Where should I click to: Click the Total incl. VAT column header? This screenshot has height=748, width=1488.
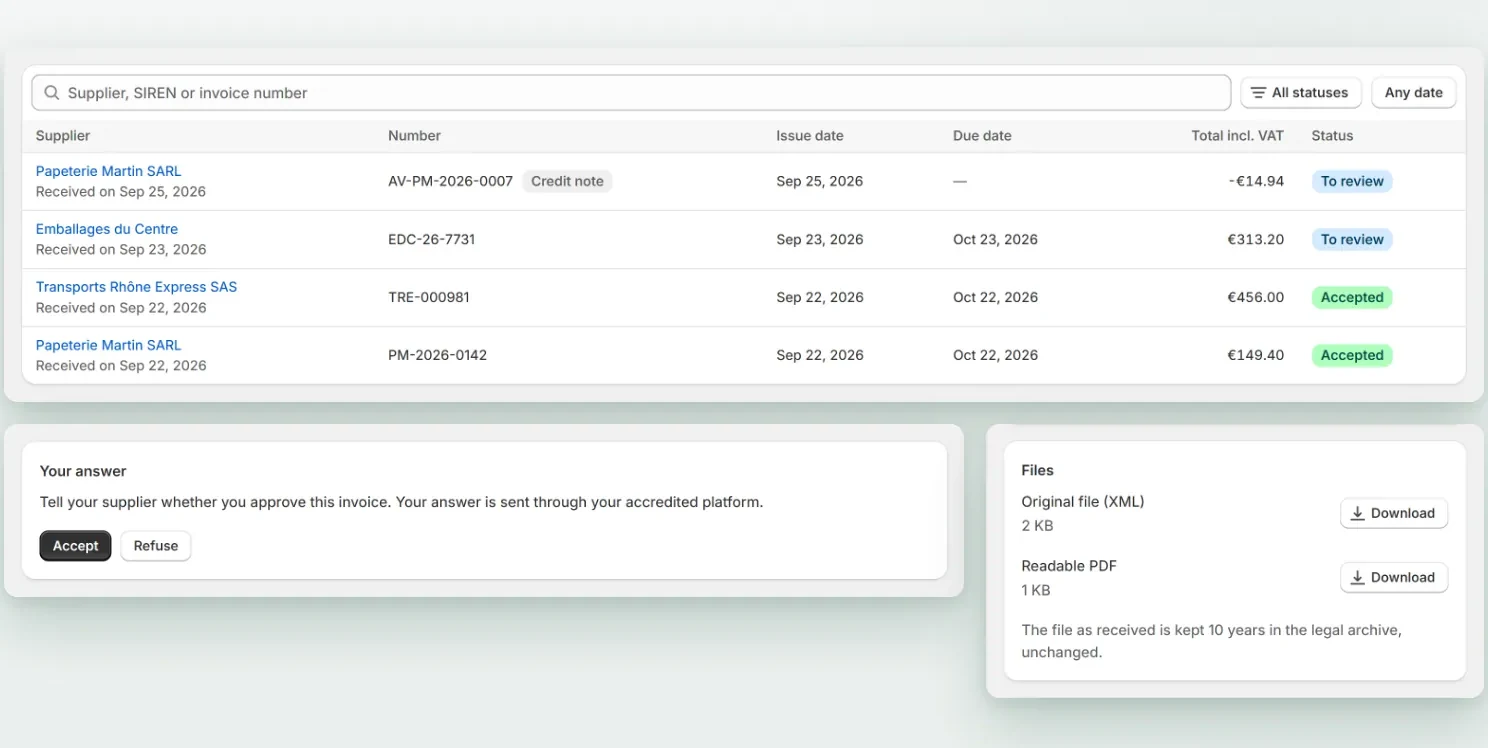[x=1237, y=136]
